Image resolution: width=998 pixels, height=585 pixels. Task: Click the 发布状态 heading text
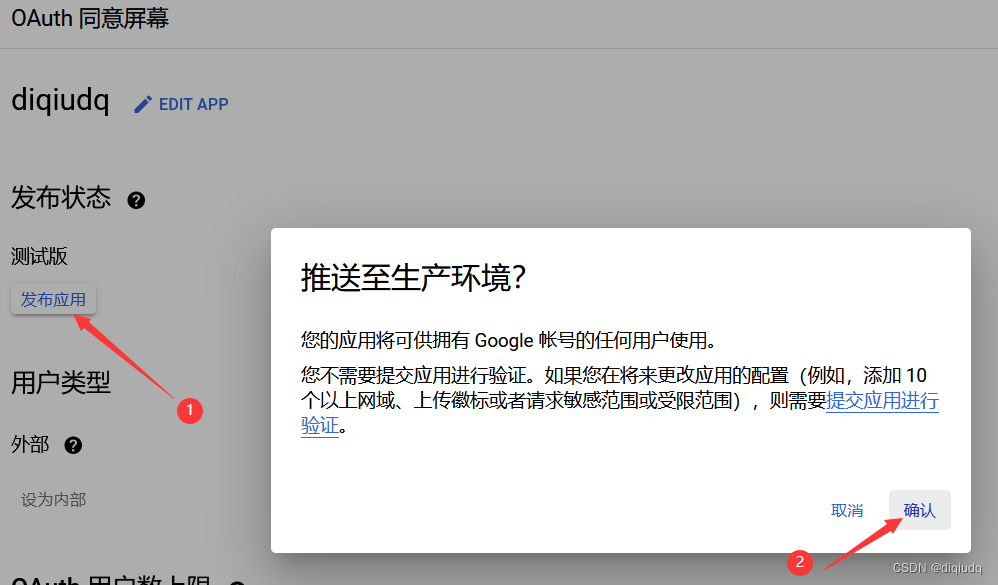61,198
